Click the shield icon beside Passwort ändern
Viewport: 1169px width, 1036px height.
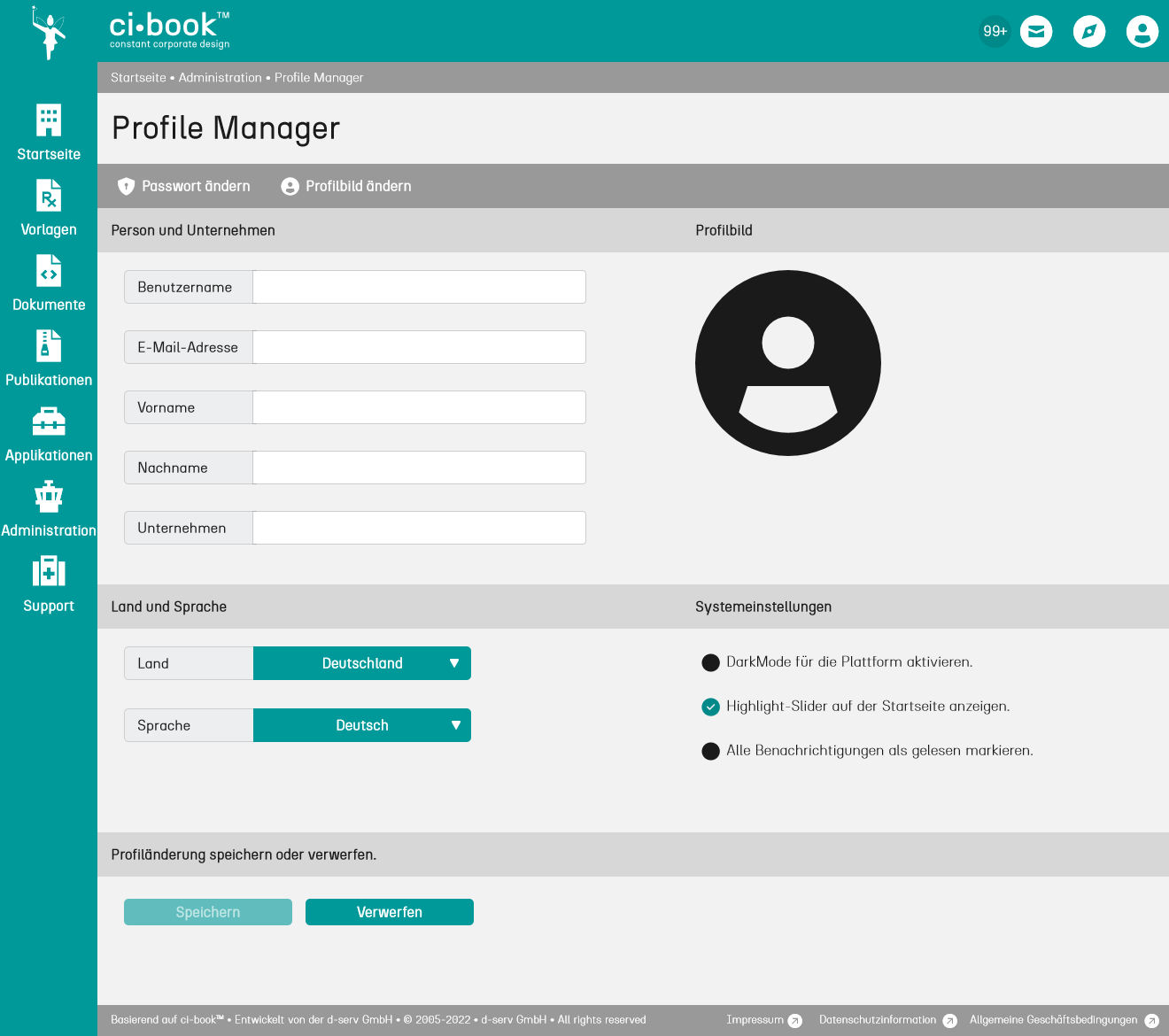pyautogui.click(x=126, y=186)
